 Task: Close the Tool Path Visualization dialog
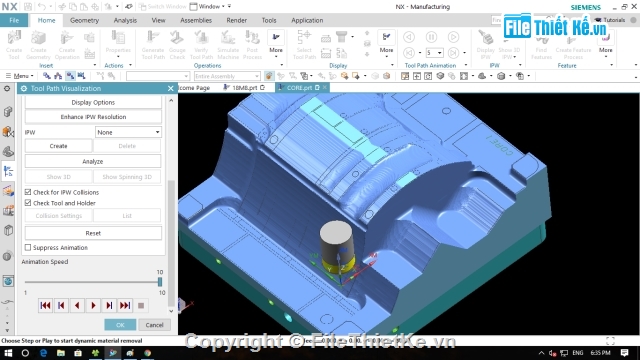click(x=171, y=88)
